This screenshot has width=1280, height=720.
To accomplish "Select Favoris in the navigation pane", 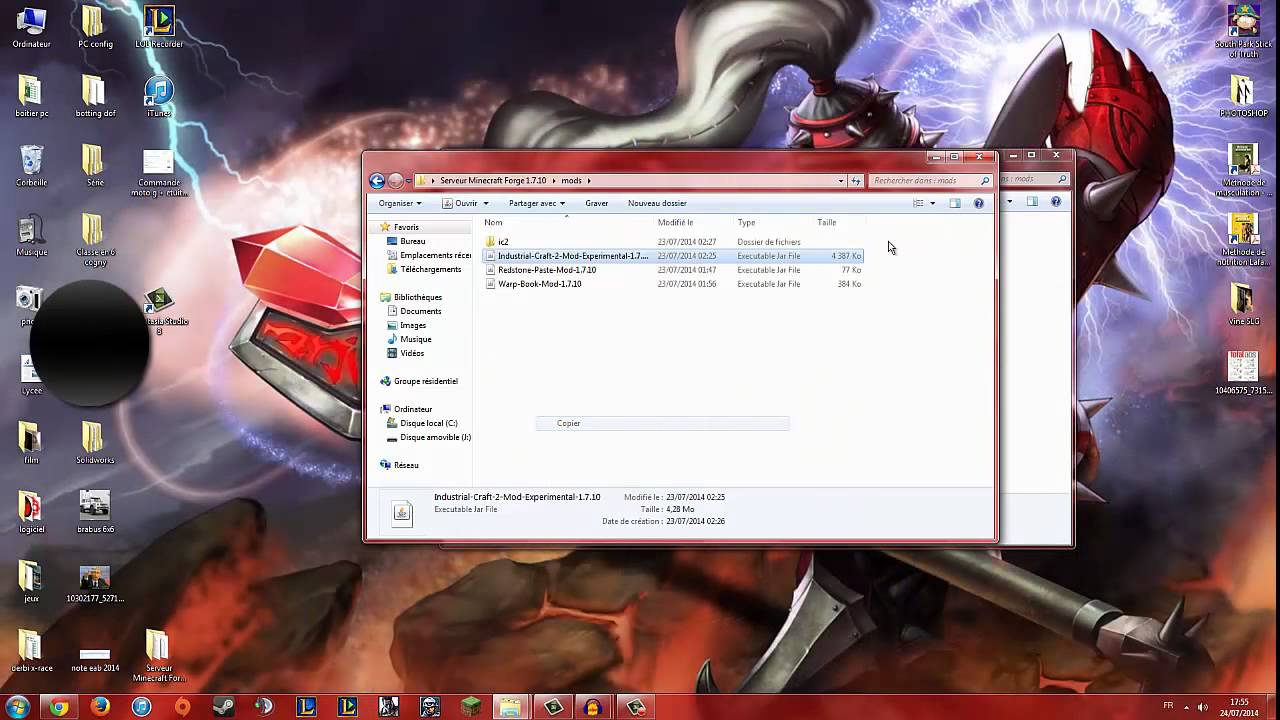I will [405, 227].
